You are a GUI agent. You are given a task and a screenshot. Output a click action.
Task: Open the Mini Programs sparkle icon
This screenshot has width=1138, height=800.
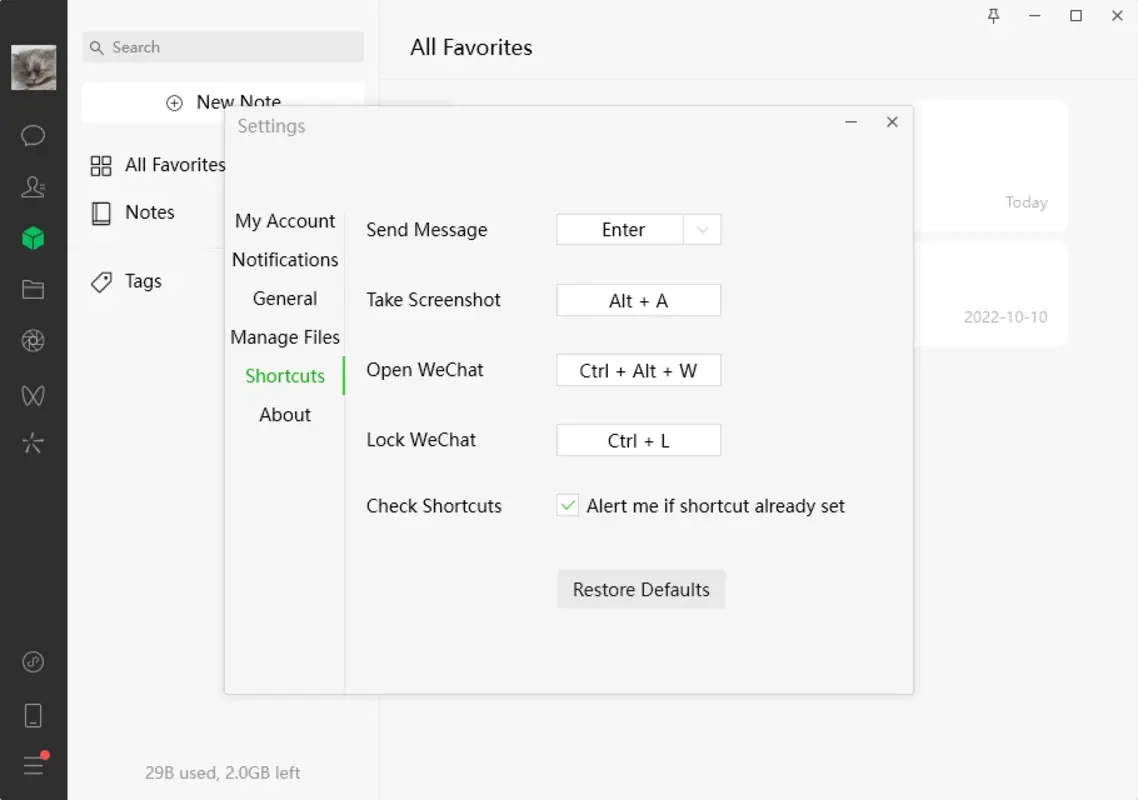33,443
